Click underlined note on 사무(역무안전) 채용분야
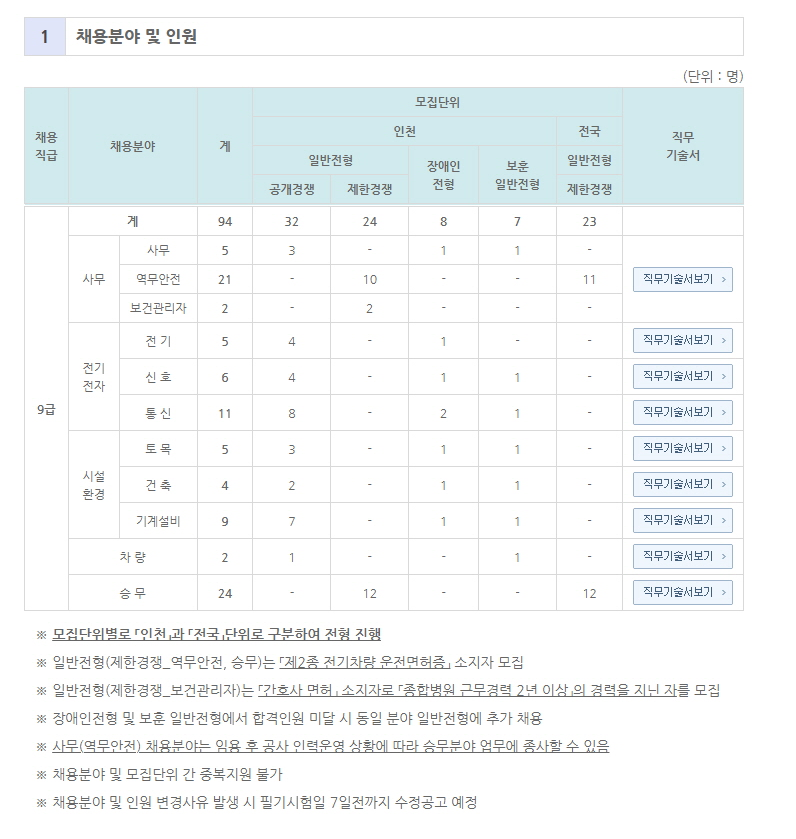 tap(330, 746)
